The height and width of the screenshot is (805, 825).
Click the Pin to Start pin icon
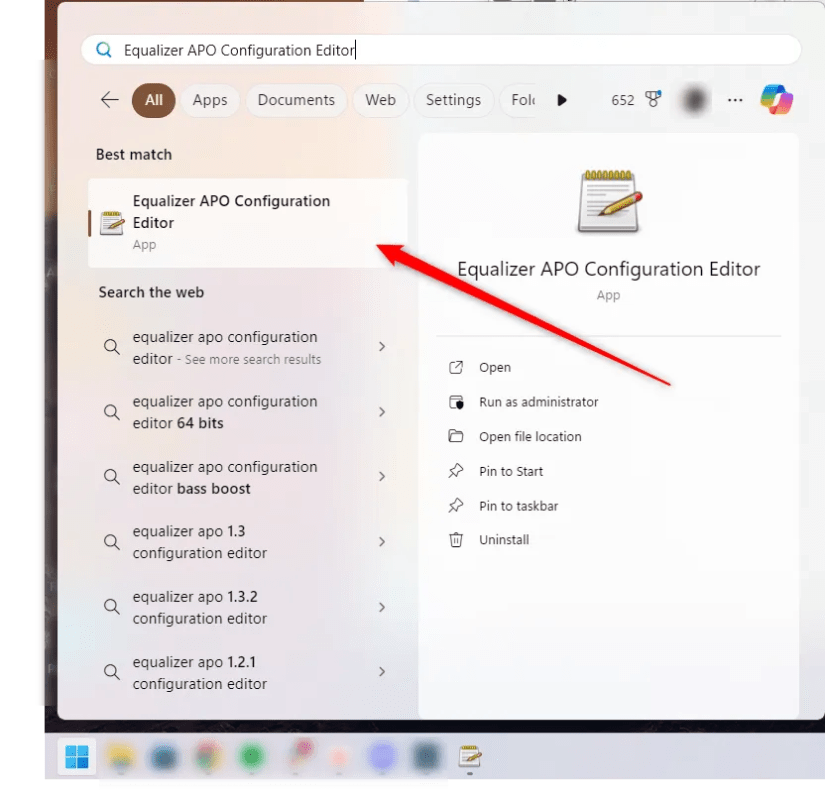pos(456,471)
